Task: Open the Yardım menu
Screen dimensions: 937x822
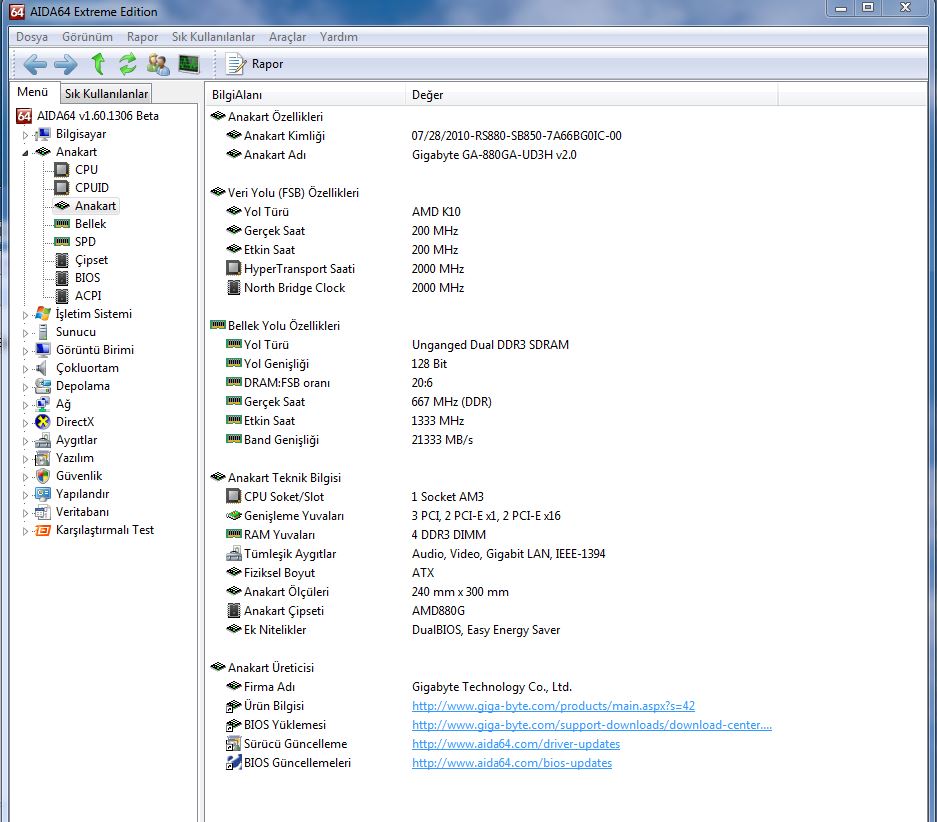Action: [x=339, y=37]
